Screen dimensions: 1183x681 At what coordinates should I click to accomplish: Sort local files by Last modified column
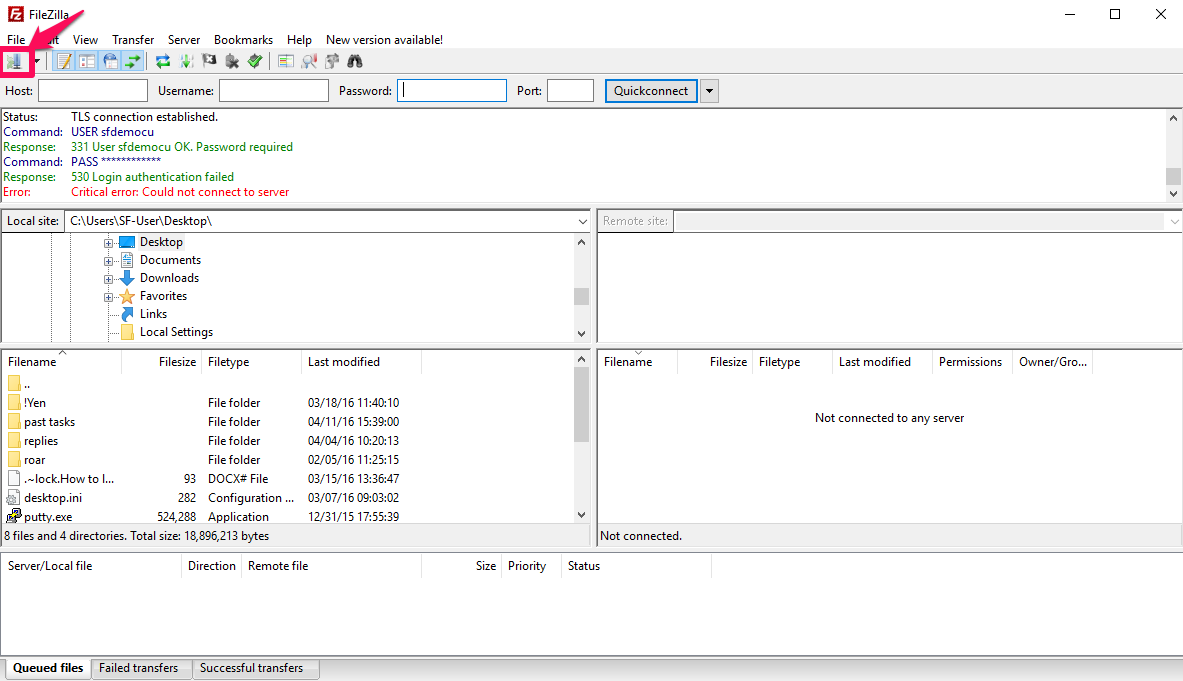pos(361,362)
